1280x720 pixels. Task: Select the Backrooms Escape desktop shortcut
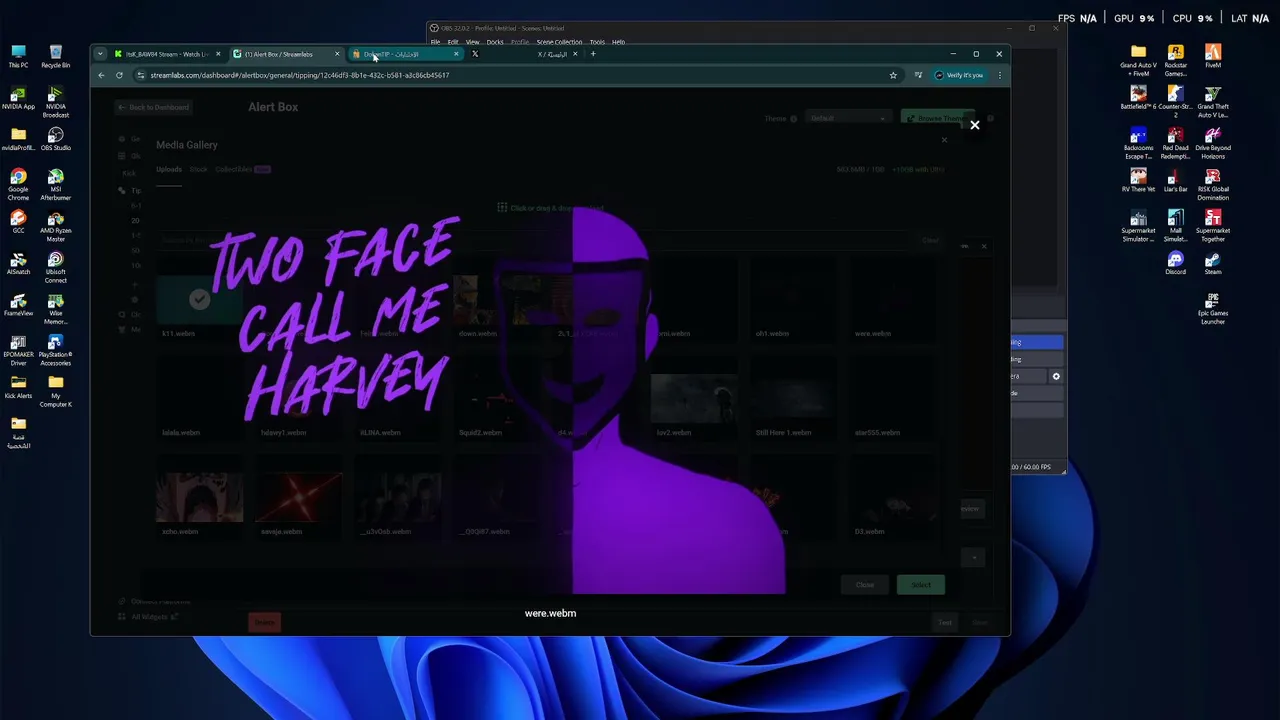pyautogui.click(x=1138, y=144)
